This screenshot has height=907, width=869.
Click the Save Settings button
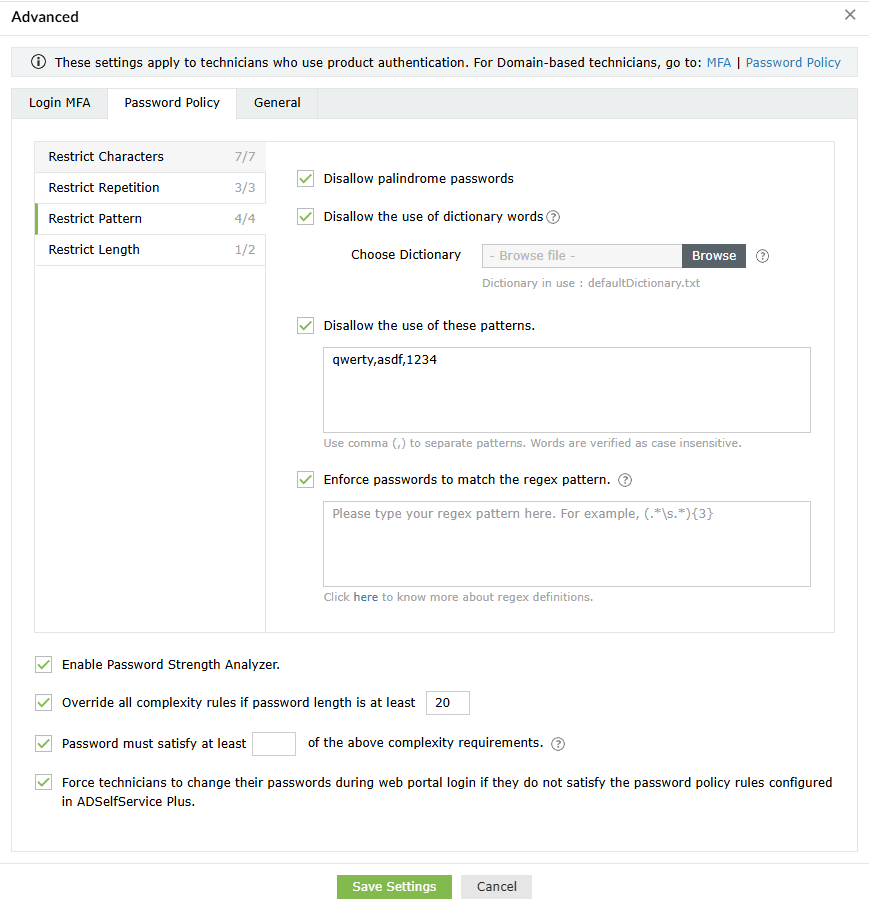coord(394,886)
